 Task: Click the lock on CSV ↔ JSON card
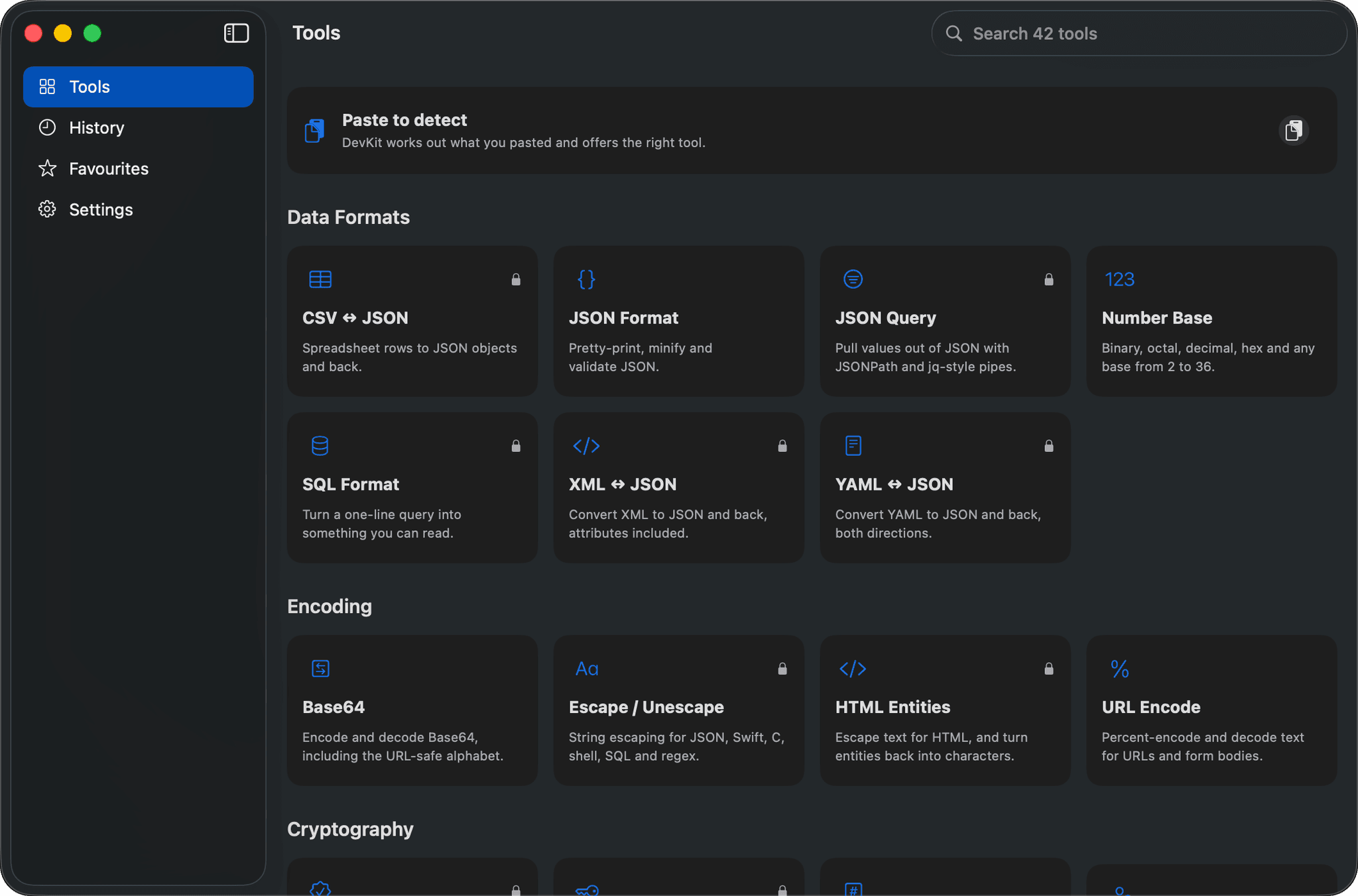516,280
